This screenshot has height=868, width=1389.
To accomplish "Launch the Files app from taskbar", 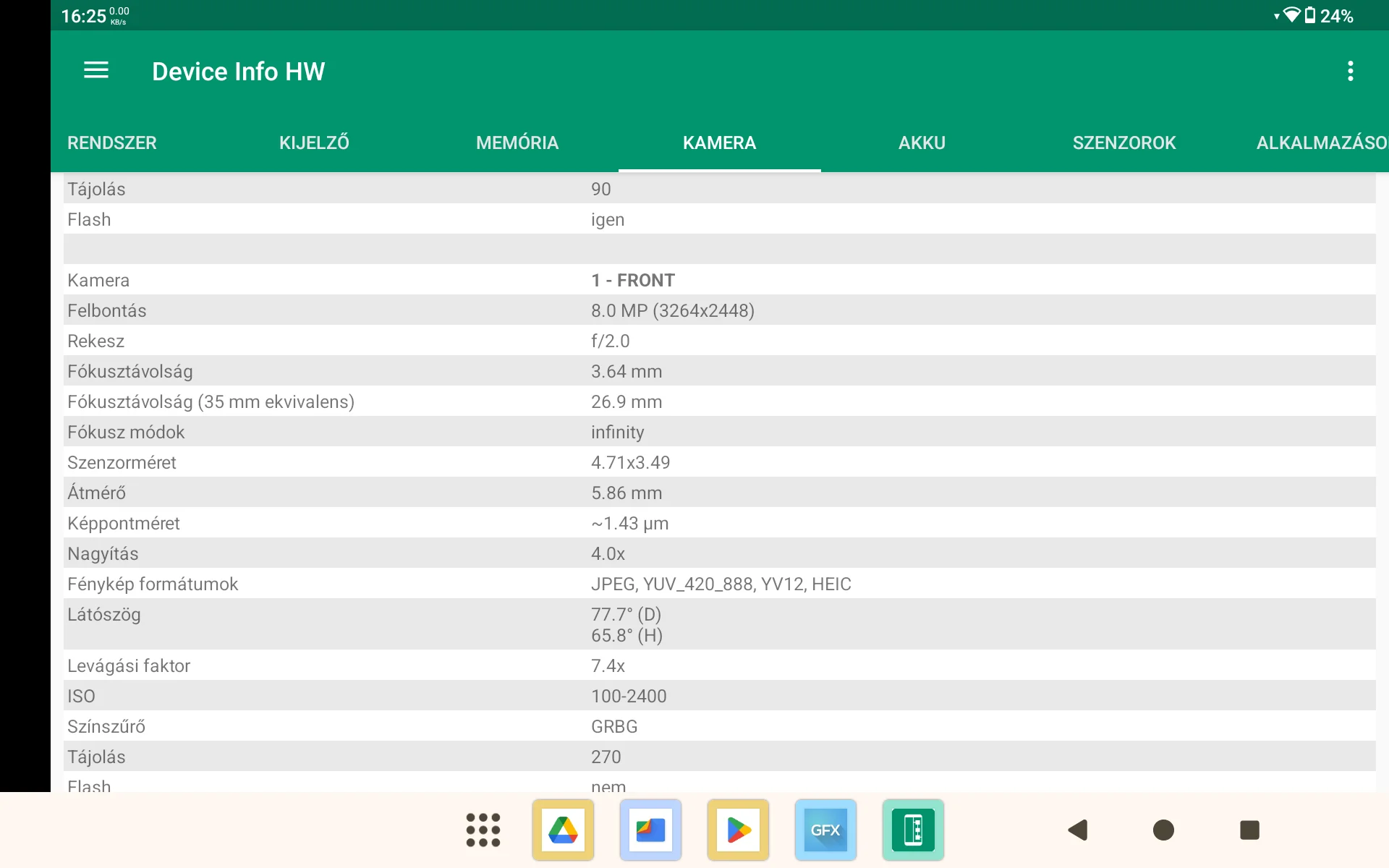I will 650,830.
